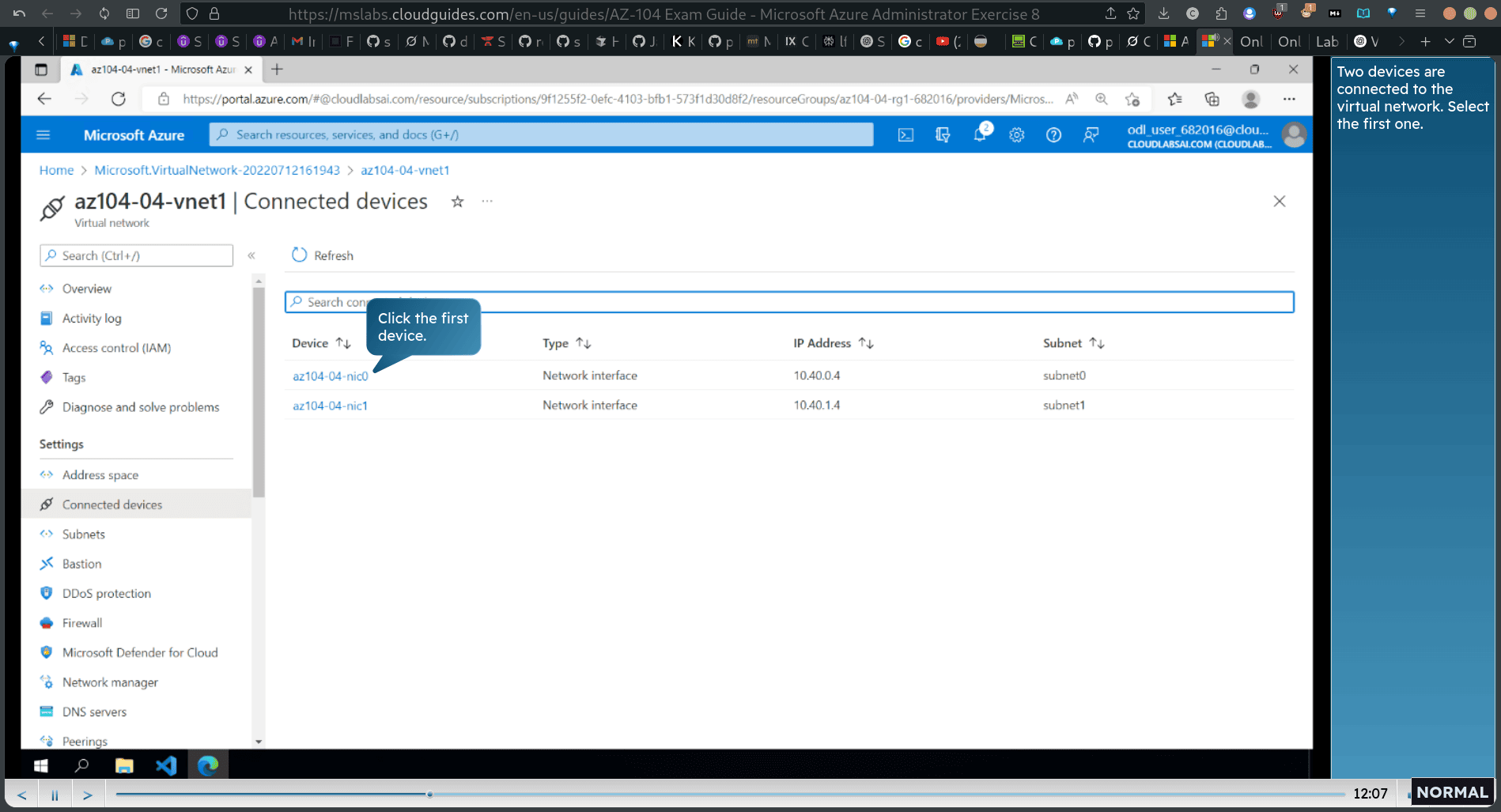Open Azure portal hamburger menu
The width and height of the screenshot is (1501, 812).
pyautogui.click(x=43, y=135)
